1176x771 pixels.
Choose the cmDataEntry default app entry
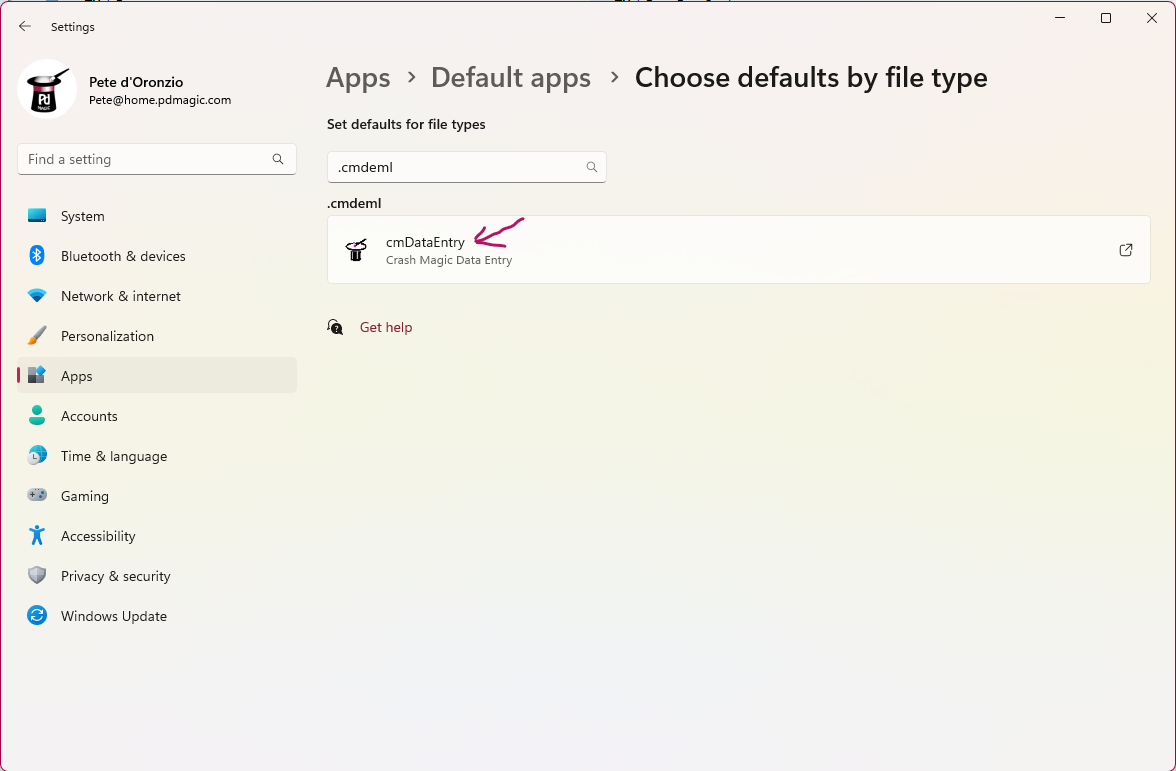coord(739,250)
